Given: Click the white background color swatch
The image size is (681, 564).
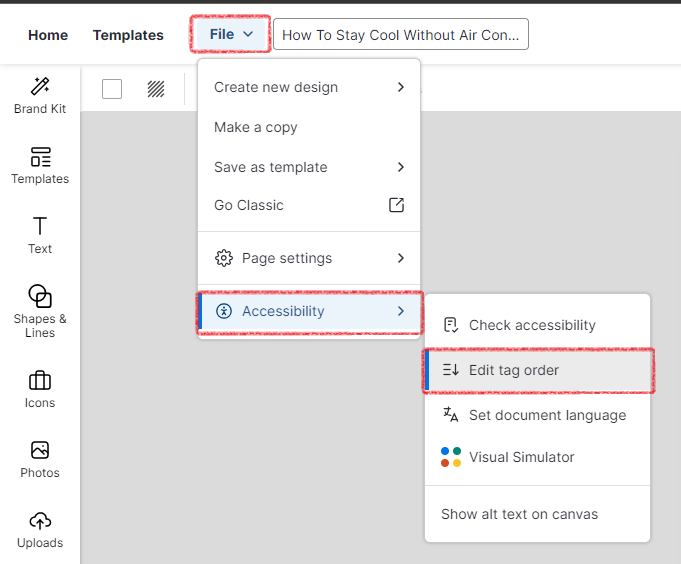Looking at the screenshot, I should tap(112, 89).
